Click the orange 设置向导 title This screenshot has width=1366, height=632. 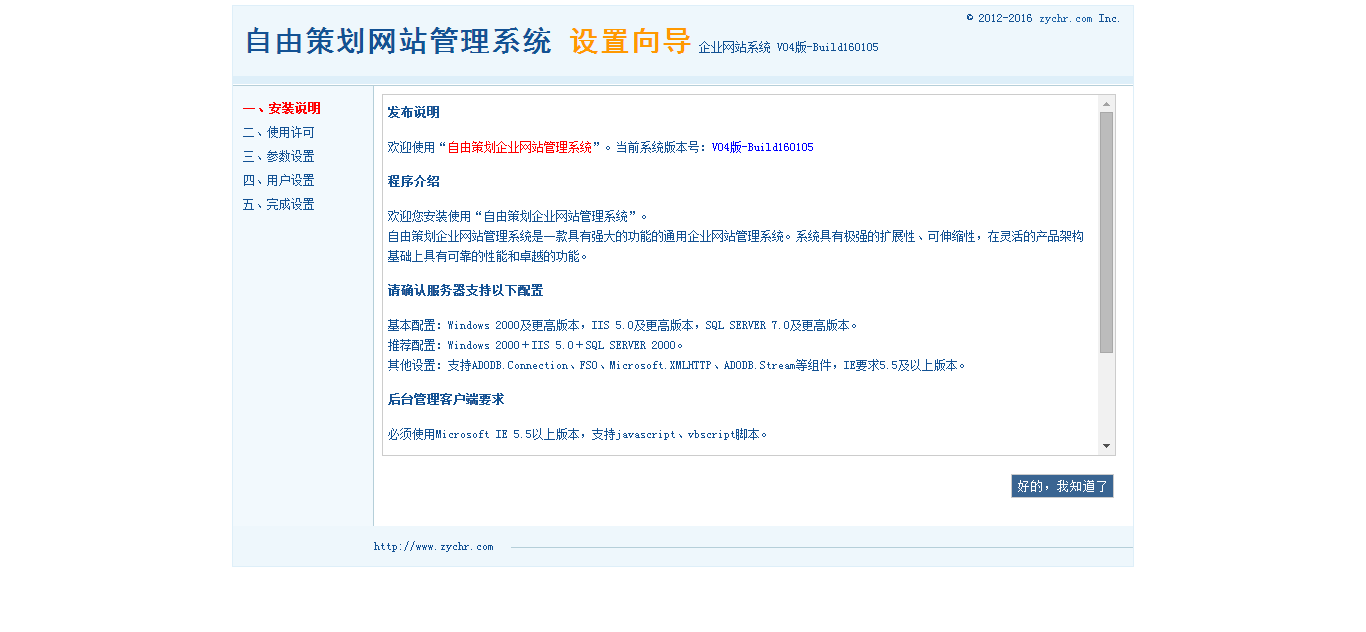click(x=630, y=42)
